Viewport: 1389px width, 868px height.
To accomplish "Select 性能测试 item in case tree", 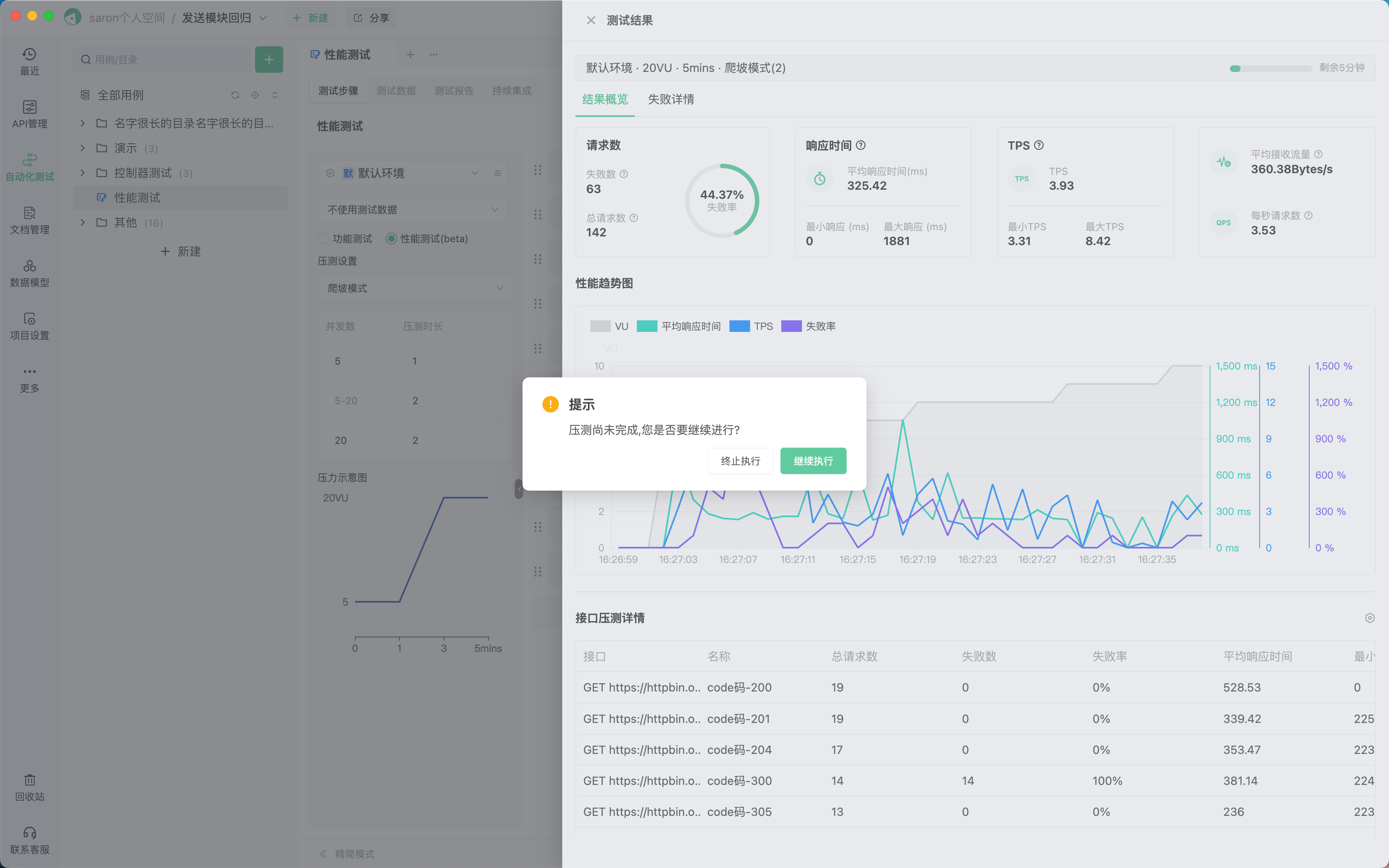I will point(180,198).
